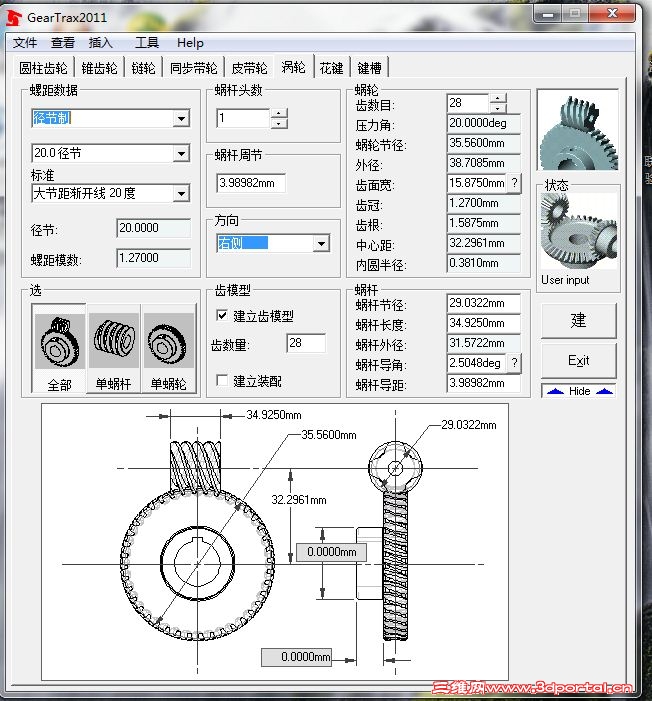Click the 蜗杆头数 number field
Viewport: 652px width, 701px height.
click(x=244, y=118)
